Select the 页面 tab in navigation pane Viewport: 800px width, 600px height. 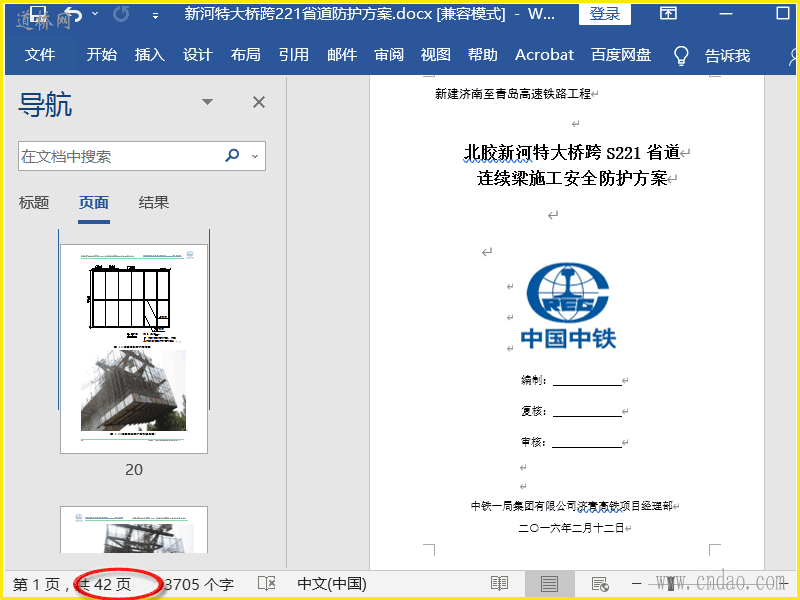(x=94, y=203)
